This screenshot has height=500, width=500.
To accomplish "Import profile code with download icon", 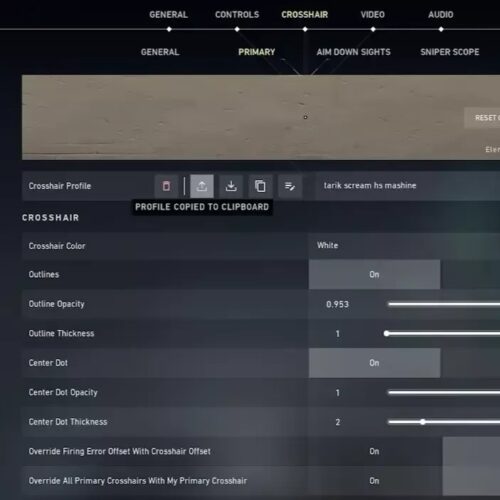I will [x=231, y=186].
